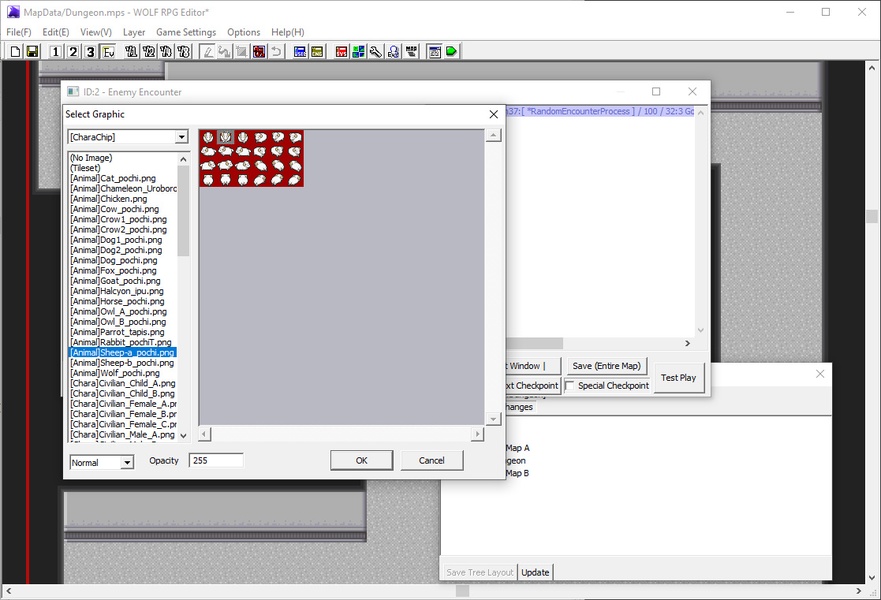
Task: Open the CharaChip graphic type dropdown
Action: (181, 137)
